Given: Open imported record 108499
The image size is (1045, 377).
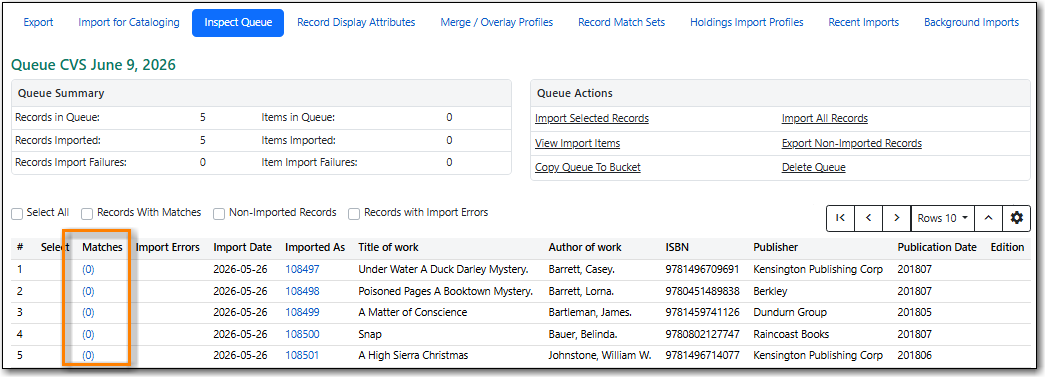Looking at the screenshot, I should pos(302,312).
